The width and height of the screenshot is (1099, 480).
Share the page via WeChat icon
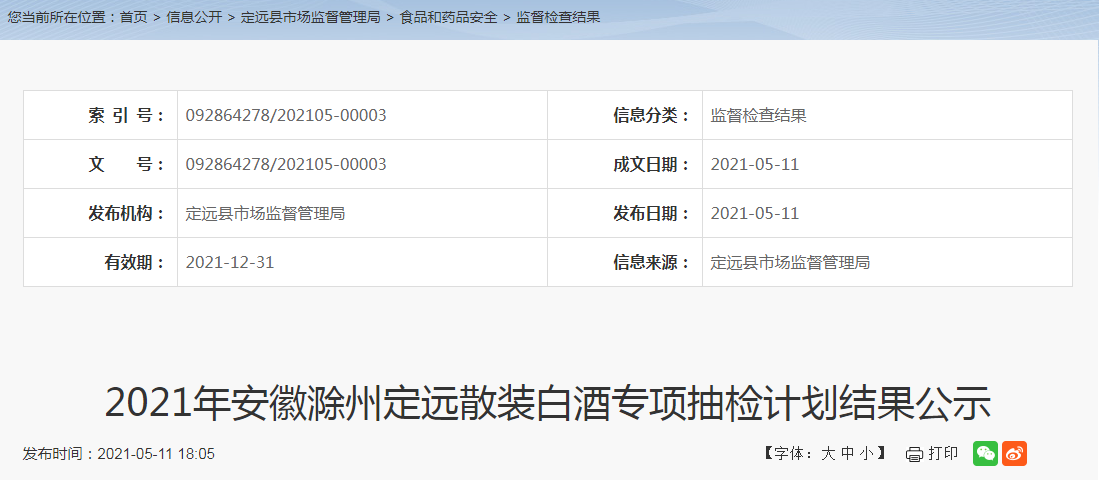click(x=985, y=454)
